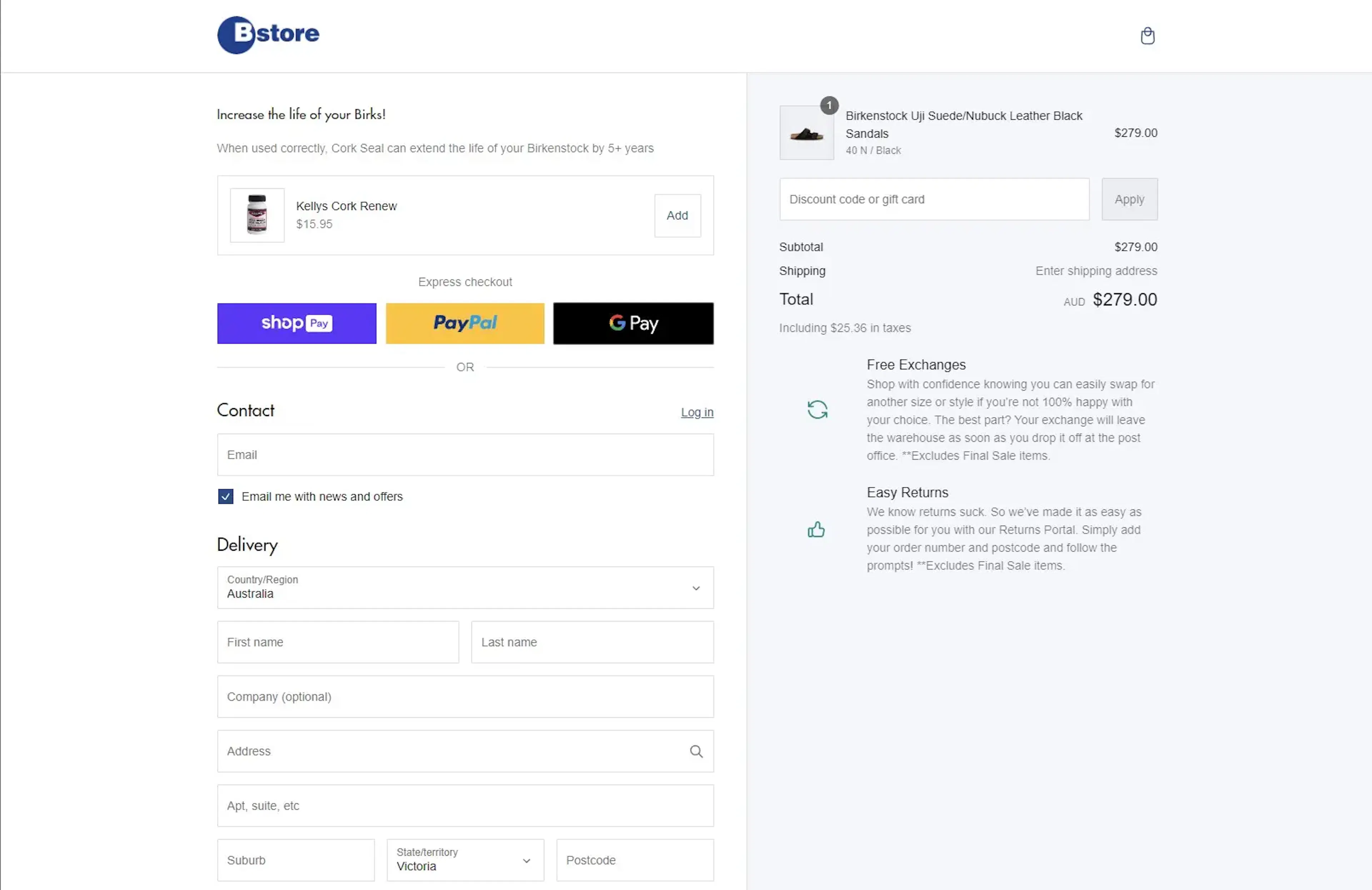Screen dimensions: 1372x890
Task: Go to Bstore logo homepage
Action: [268, 35]
